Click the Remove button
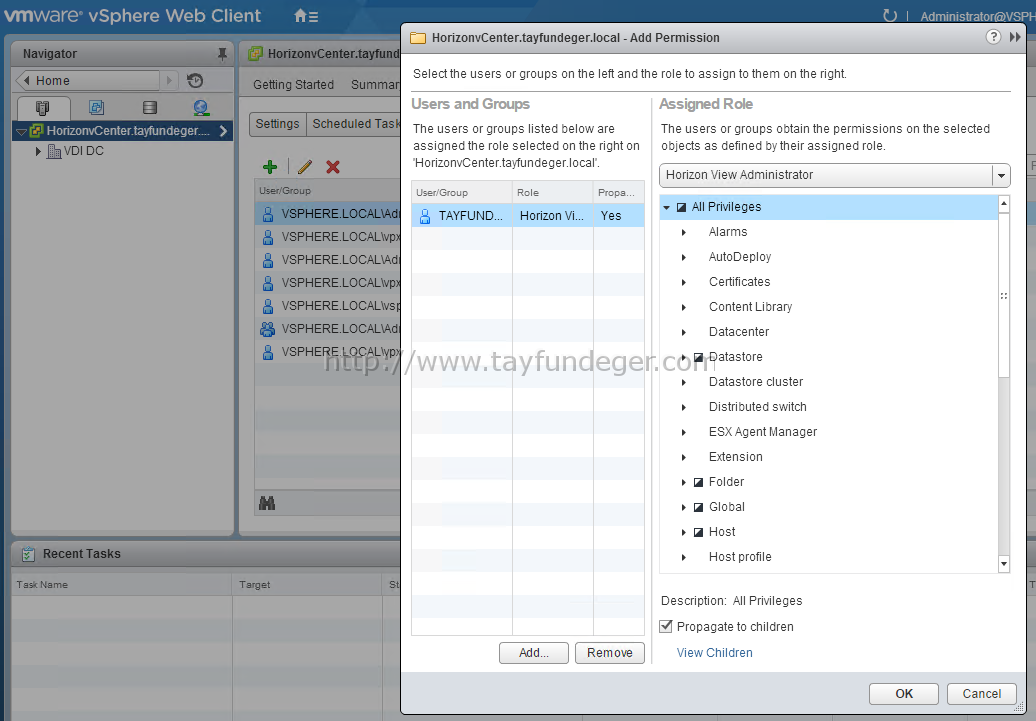The image size is (1036, 721). click(610, 653)
